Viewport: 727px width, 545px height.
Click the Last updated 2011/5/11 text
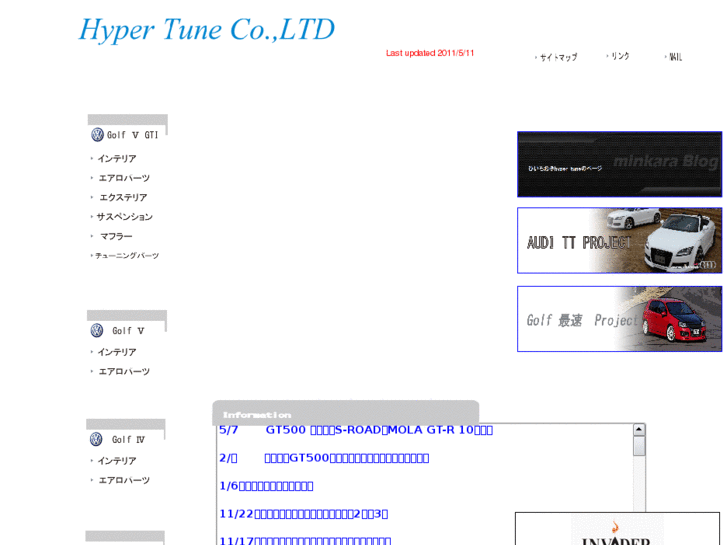click(430, 53)
